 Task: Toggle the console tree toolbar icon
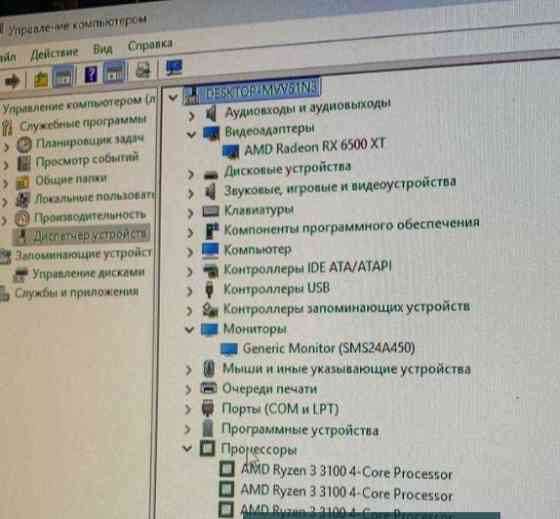(63, 76)
